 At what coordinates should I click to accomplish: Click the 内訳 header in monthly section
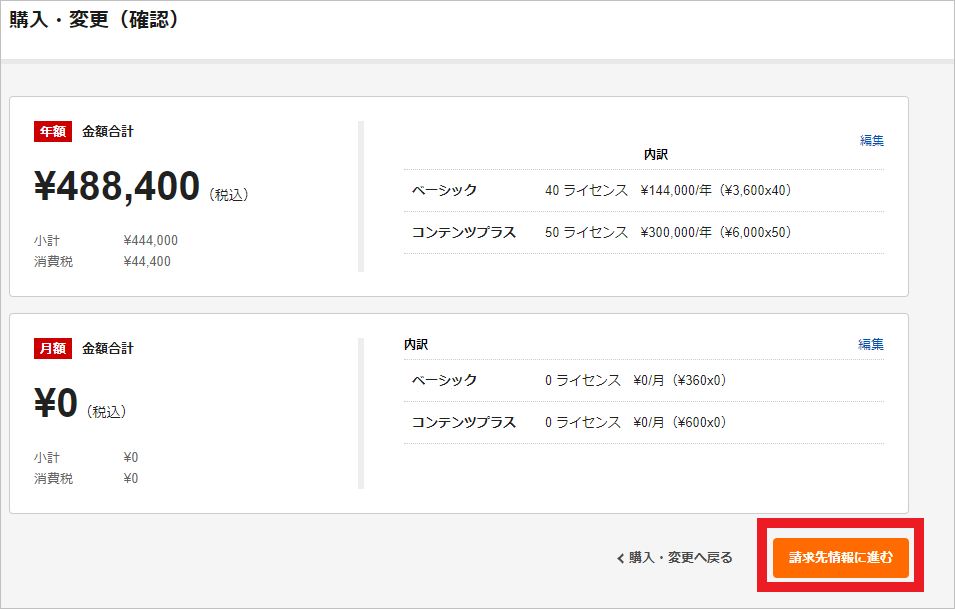[416, 344]
